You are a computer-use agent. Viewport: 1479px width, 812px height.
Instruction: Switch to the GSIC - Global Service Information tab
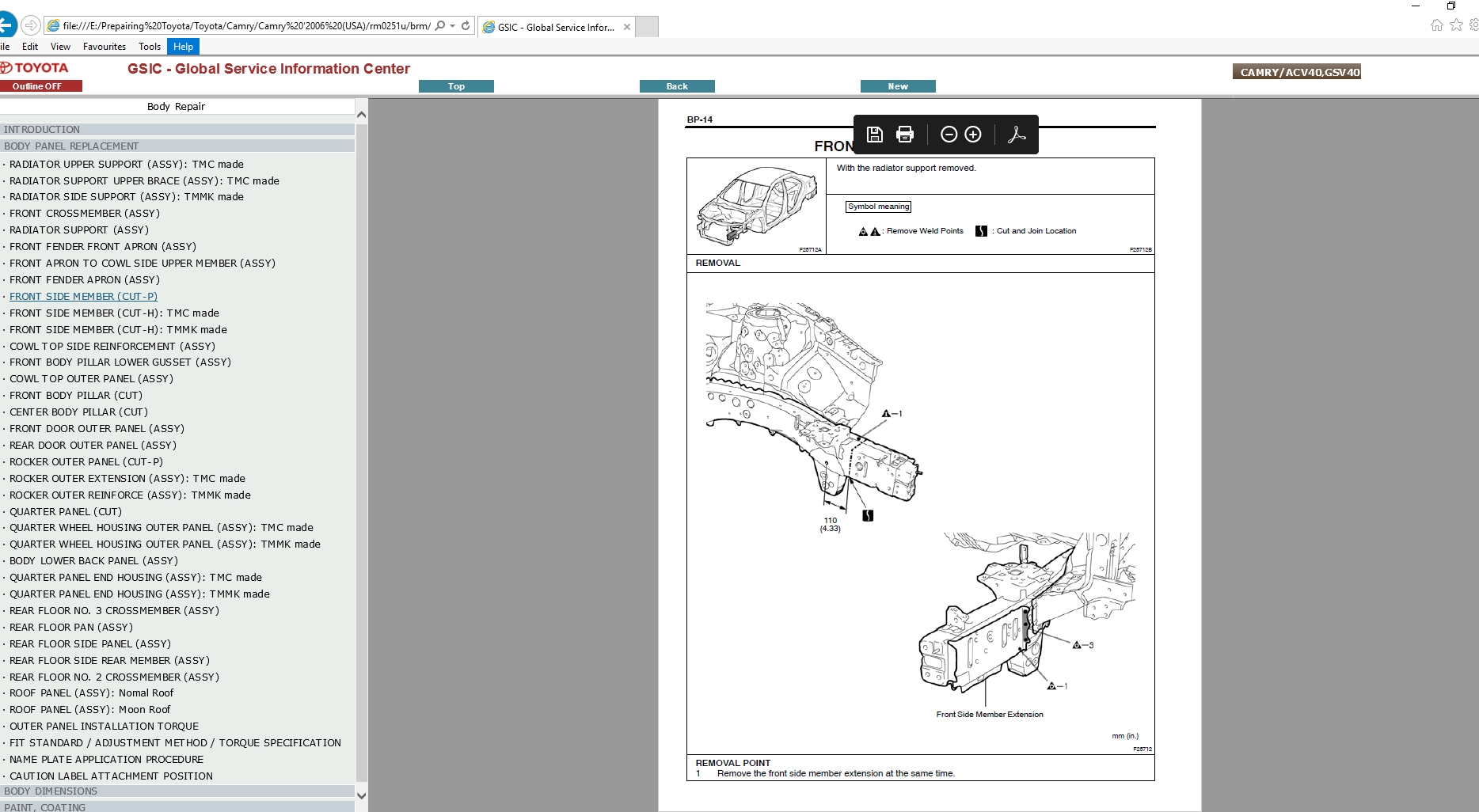[x=557, y=27]
